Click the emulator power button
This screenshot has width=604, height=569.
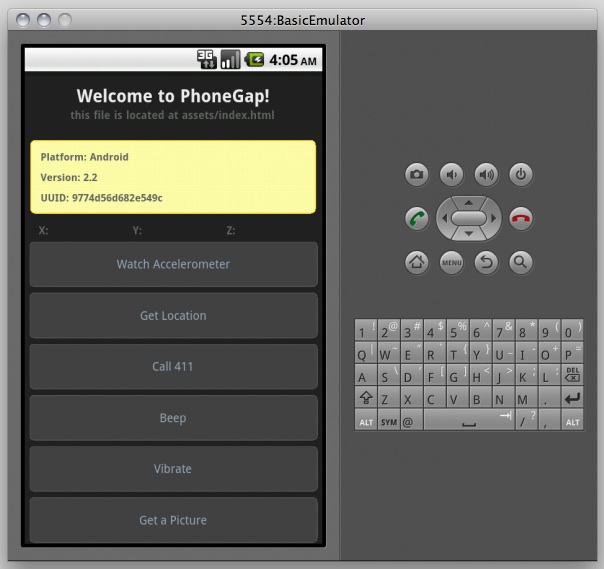click(x=521, y=175)
